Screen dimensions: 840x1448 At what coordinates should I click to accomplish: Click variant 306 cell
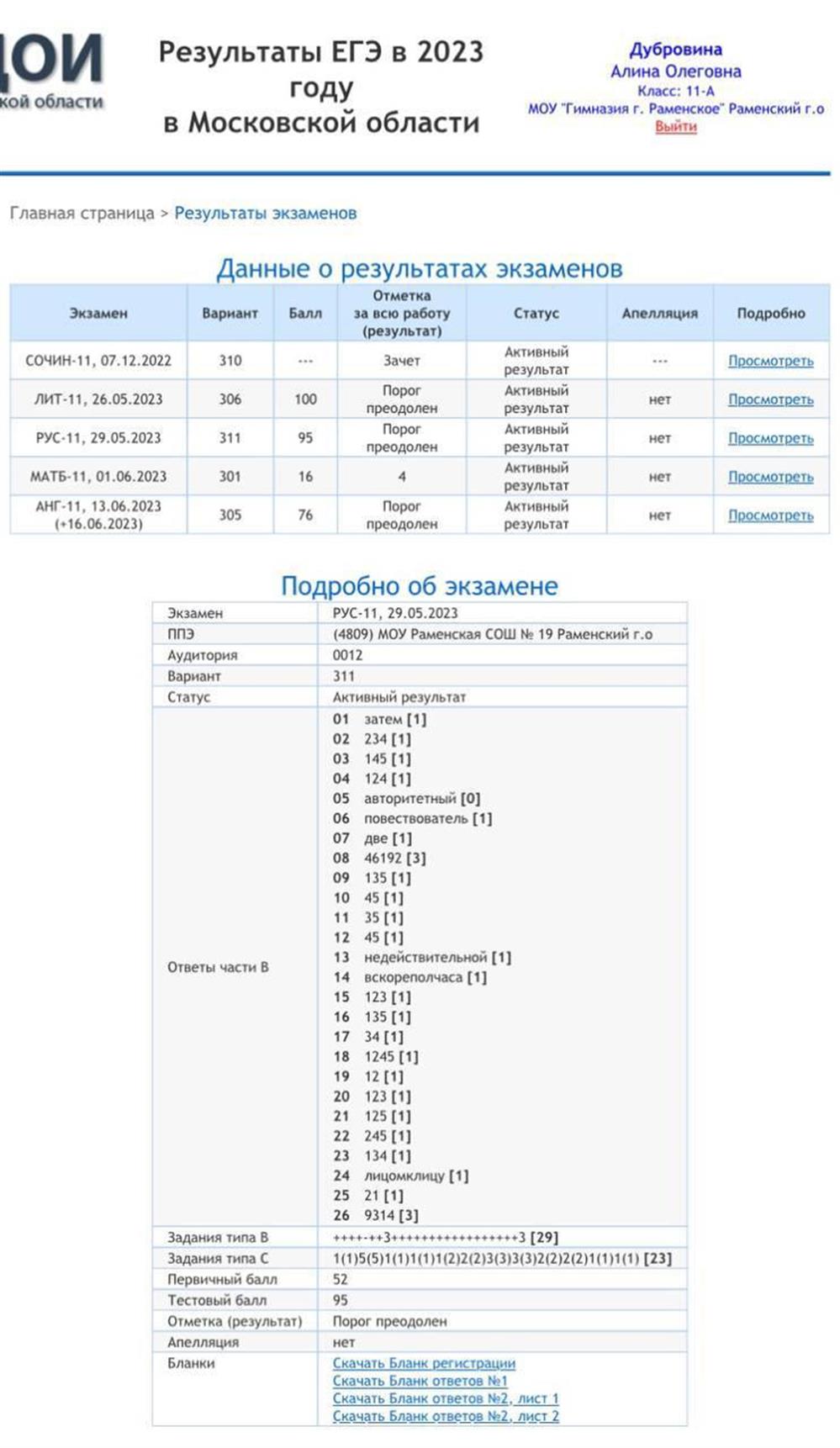230,399
